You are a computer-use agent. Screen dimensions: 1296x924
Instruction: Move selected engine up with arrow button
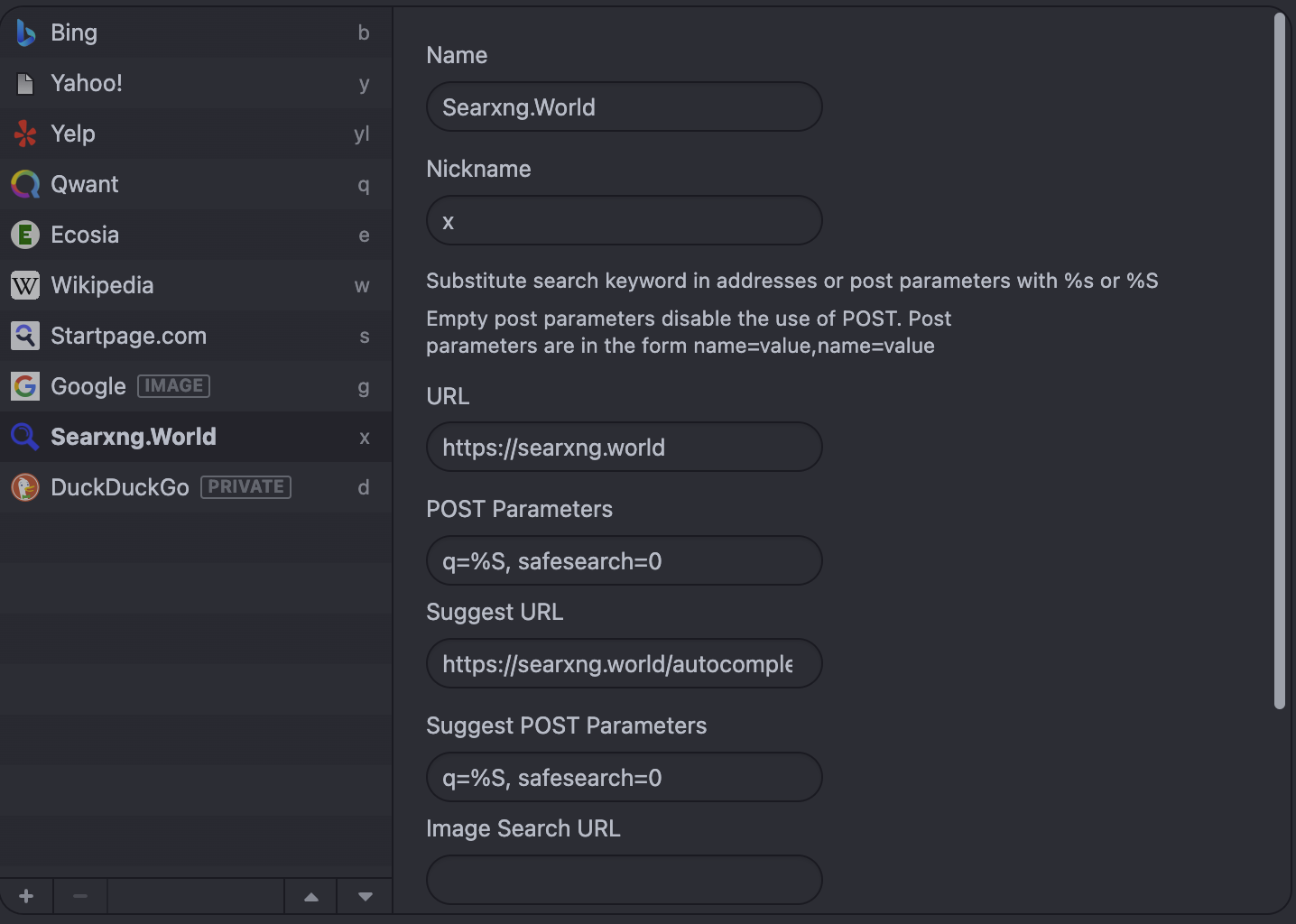click(x=310, y=896)
